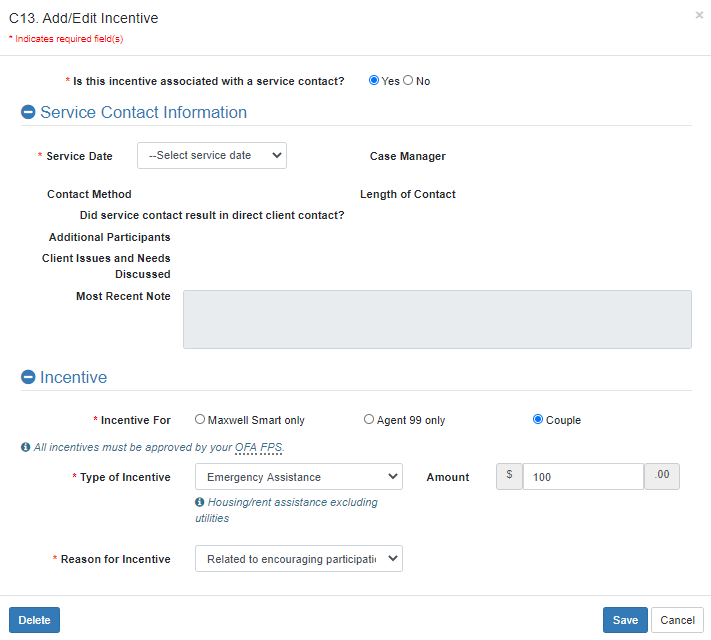The height and width of the screenshot is (640, 711).
Task: Close the dialog with the X icon
Action: pos(699,15)
